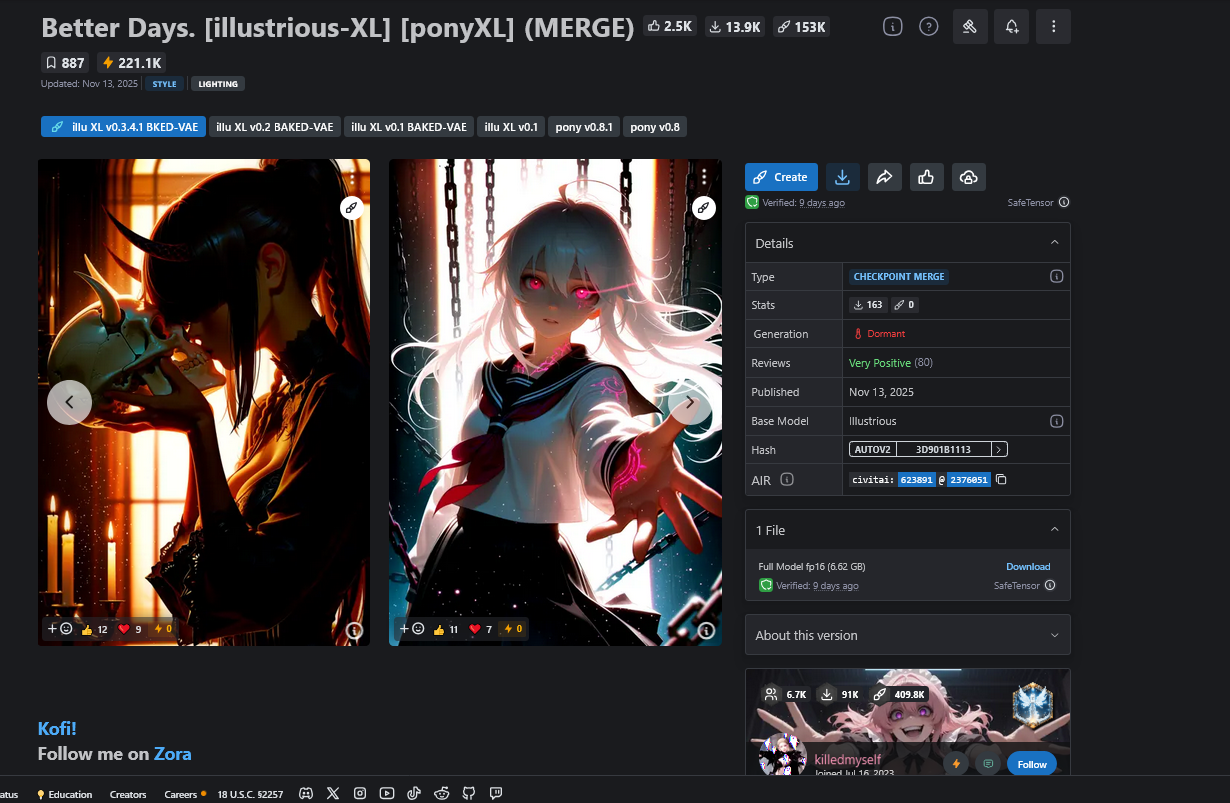Expand the hash type arrow next to 3D901B1113
The height and width of the screenshot is (803, 1230).
click(998, 450)
